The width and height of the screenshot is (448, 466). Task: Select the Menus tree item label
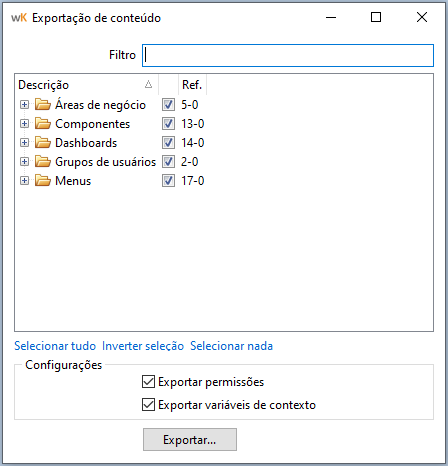(73, 181)
